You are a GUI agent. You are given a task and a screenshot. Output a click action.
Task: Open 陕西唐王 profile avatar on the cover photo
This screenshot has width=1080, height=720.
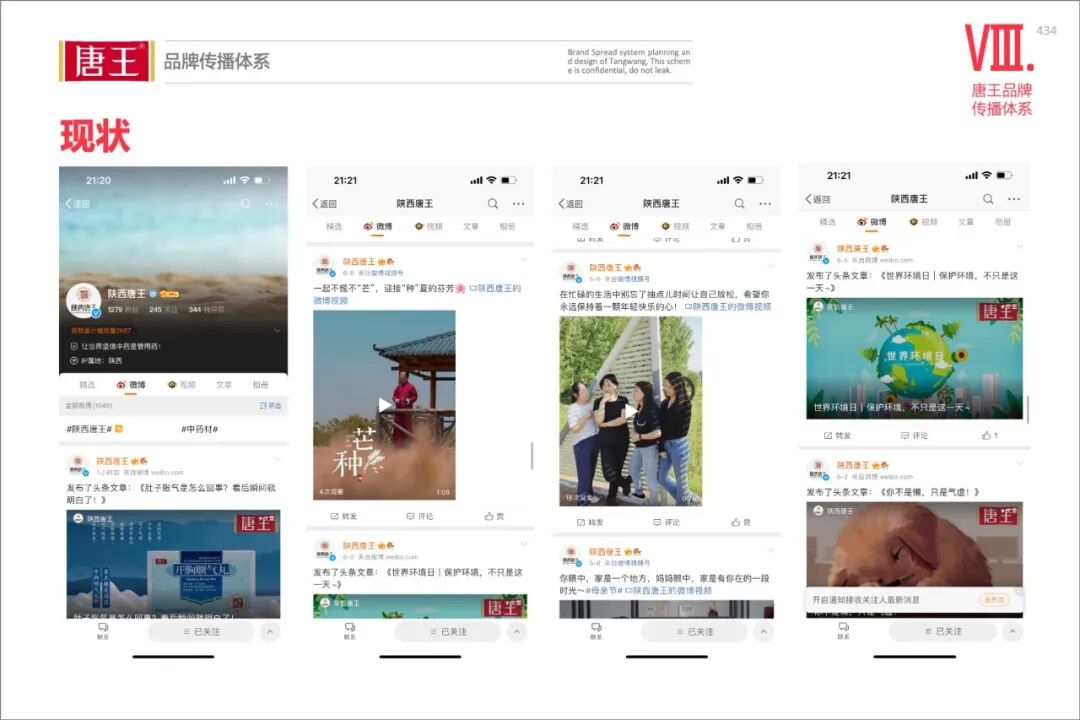pyautogui.click(x=83, y=301)
